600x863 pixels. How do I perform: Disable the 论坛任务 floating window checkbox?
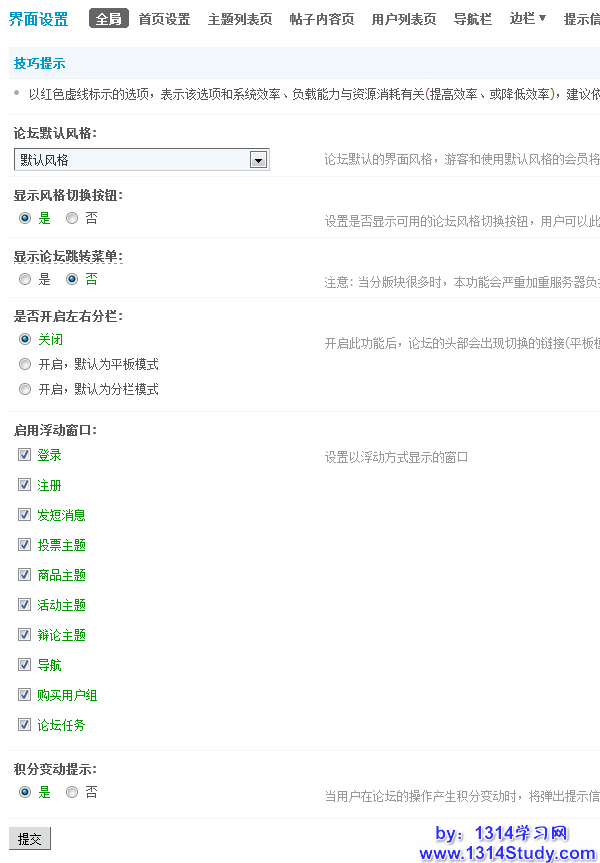click(25, 725)
